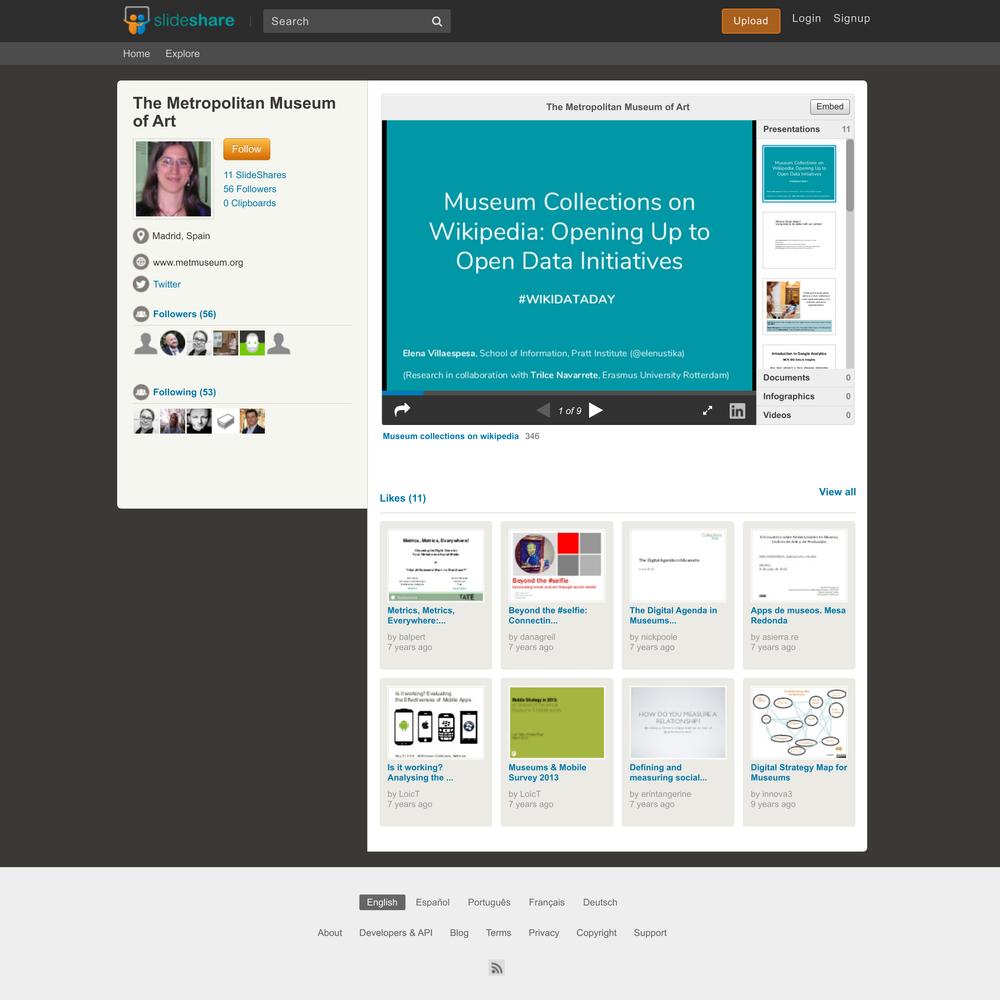Select the English language tab

coord(382,902)
